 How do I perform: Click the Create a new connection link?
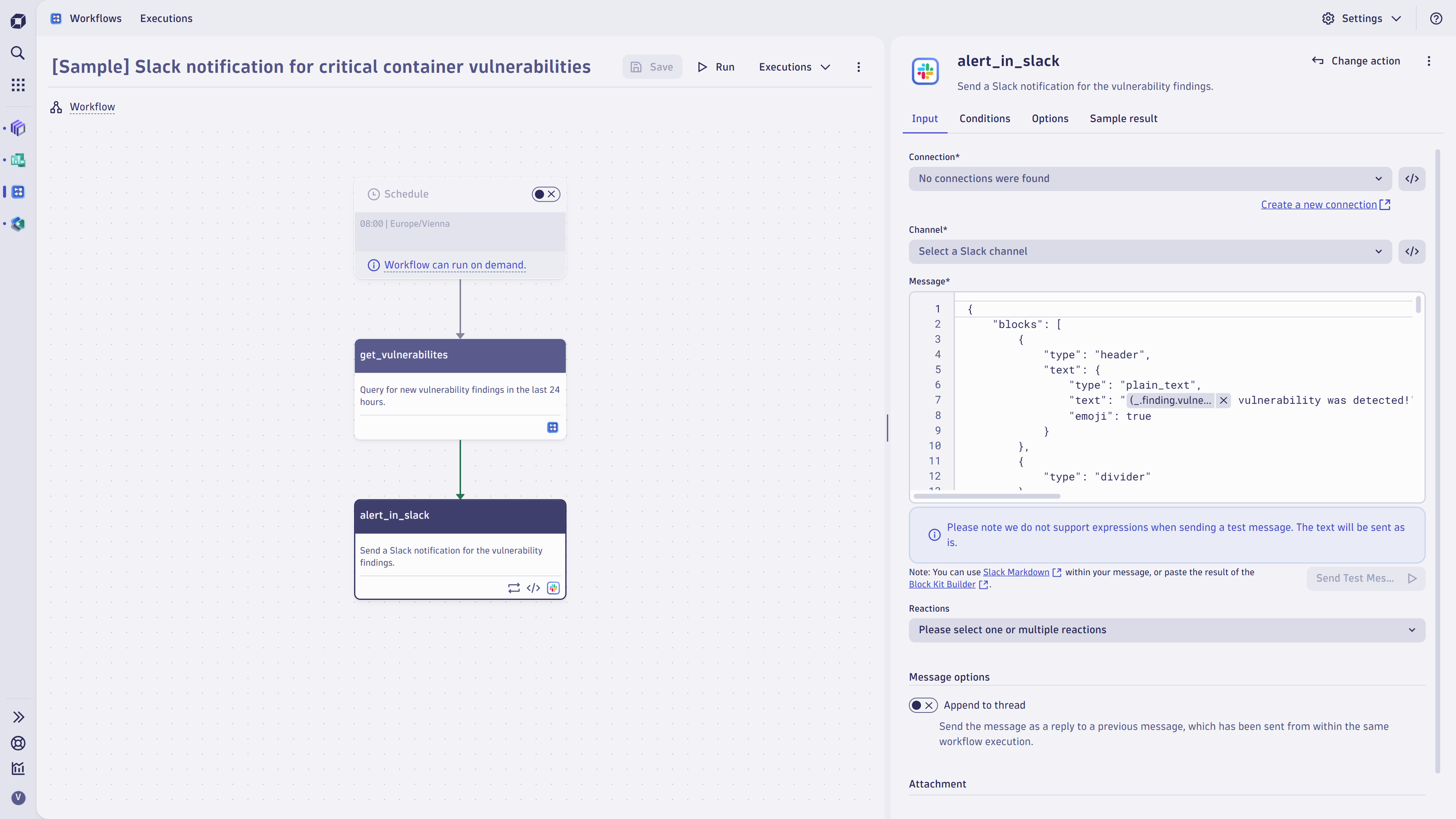tap(1320, 204)
